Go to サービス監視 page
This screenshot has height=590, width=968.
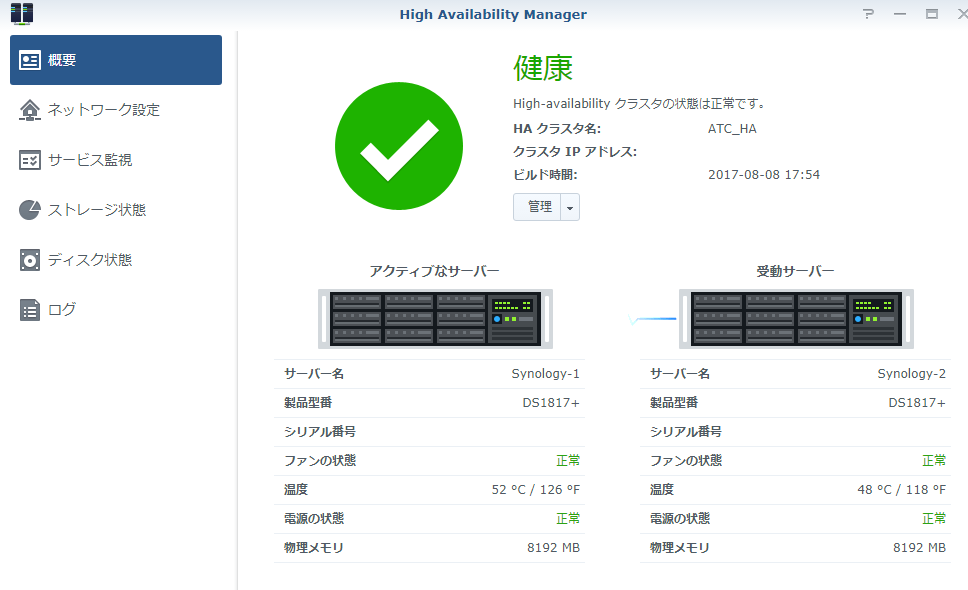(x=116, y=160)
